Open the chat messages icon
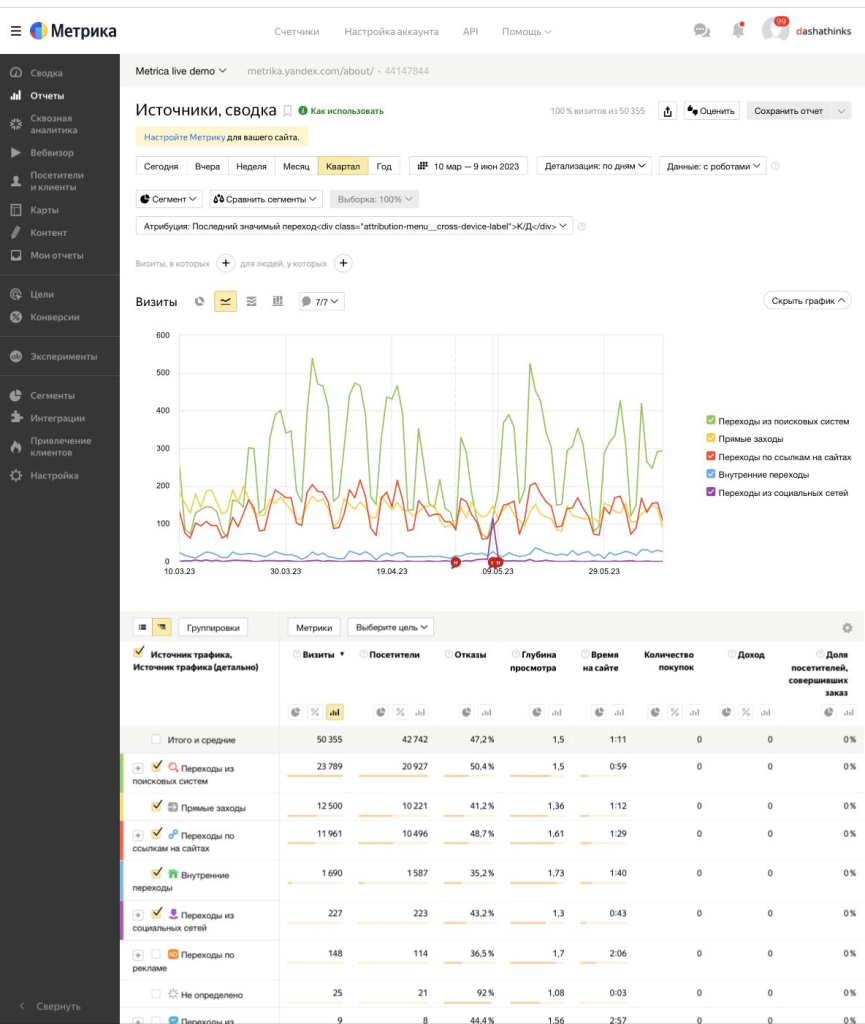 coord(702,31)
